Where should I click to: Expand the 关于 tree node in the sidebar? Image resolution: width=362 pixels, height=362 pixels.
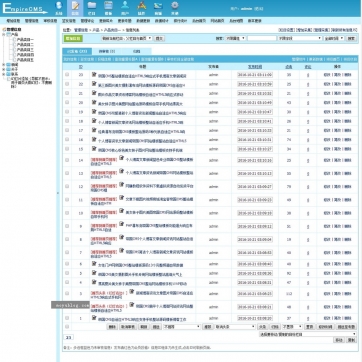[4, 69]
